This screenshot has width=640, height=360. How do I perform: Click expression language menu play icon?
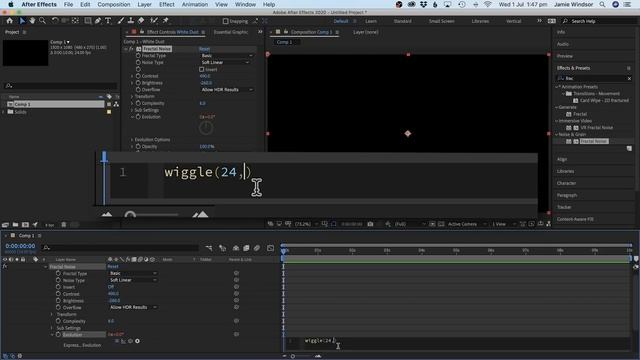(137, 341)
